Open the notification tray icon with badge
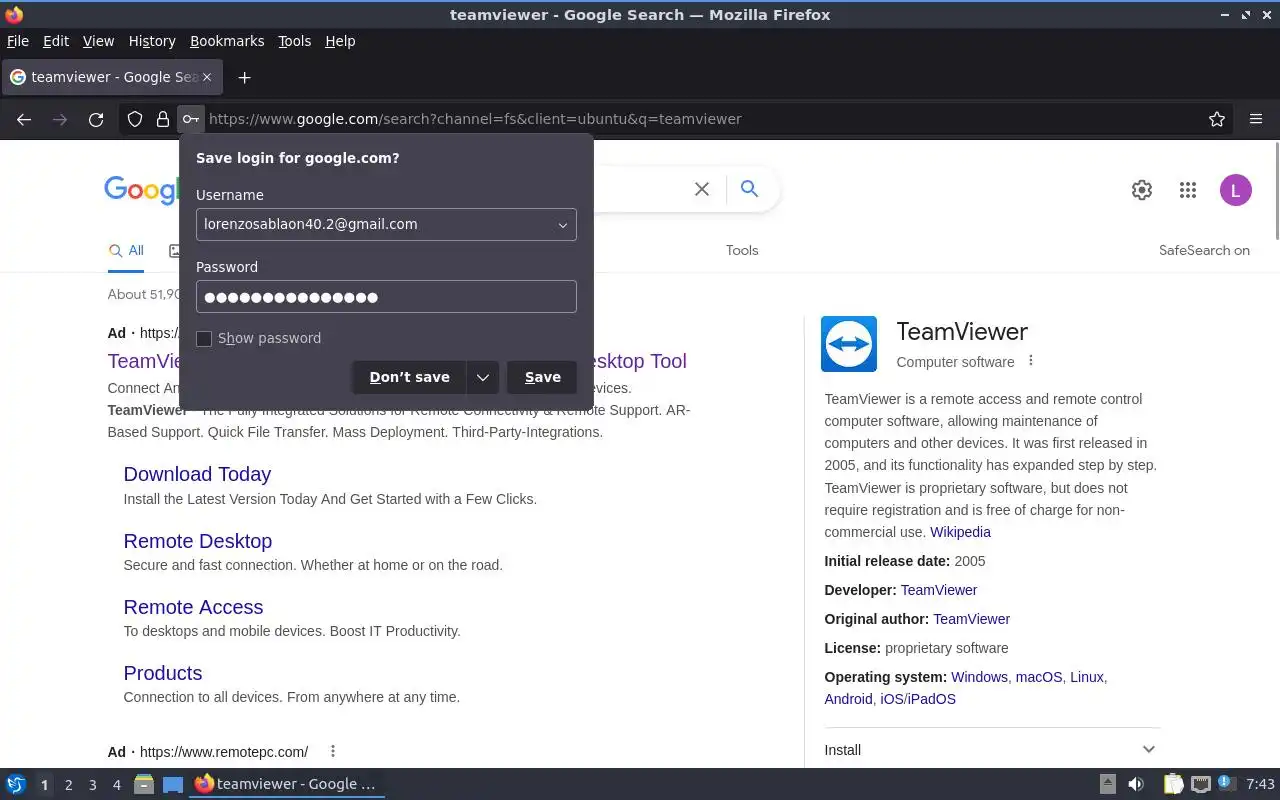Screen dimensions: 1280x800 tap(1226, 783)
